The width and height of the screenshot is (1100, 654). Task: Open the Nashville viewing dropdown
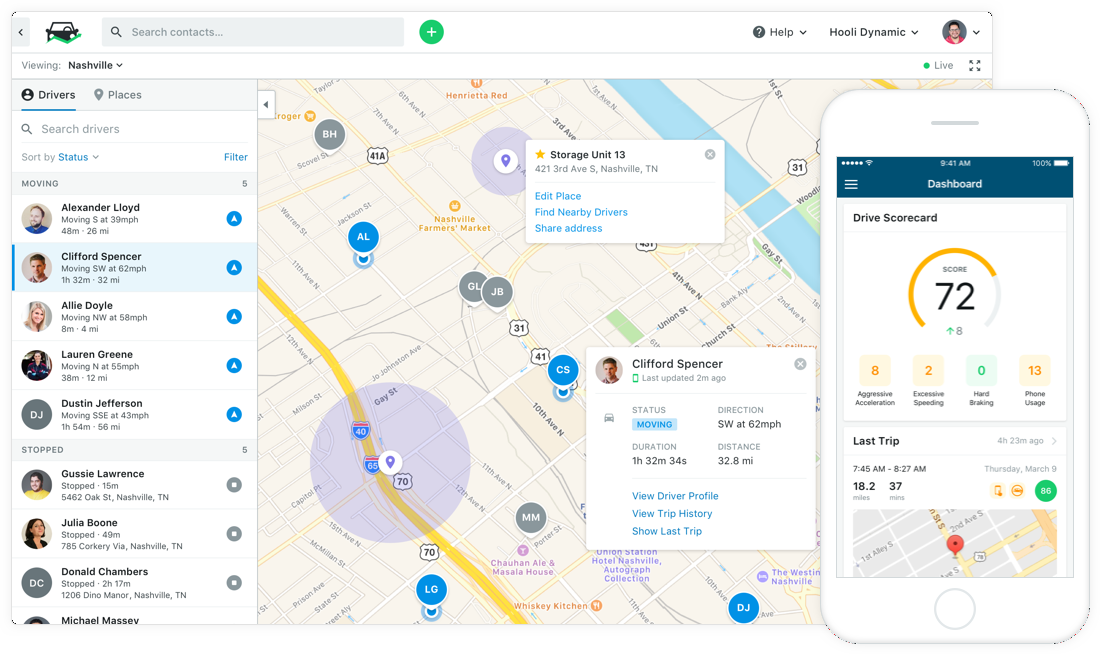[x=95, y=66]
